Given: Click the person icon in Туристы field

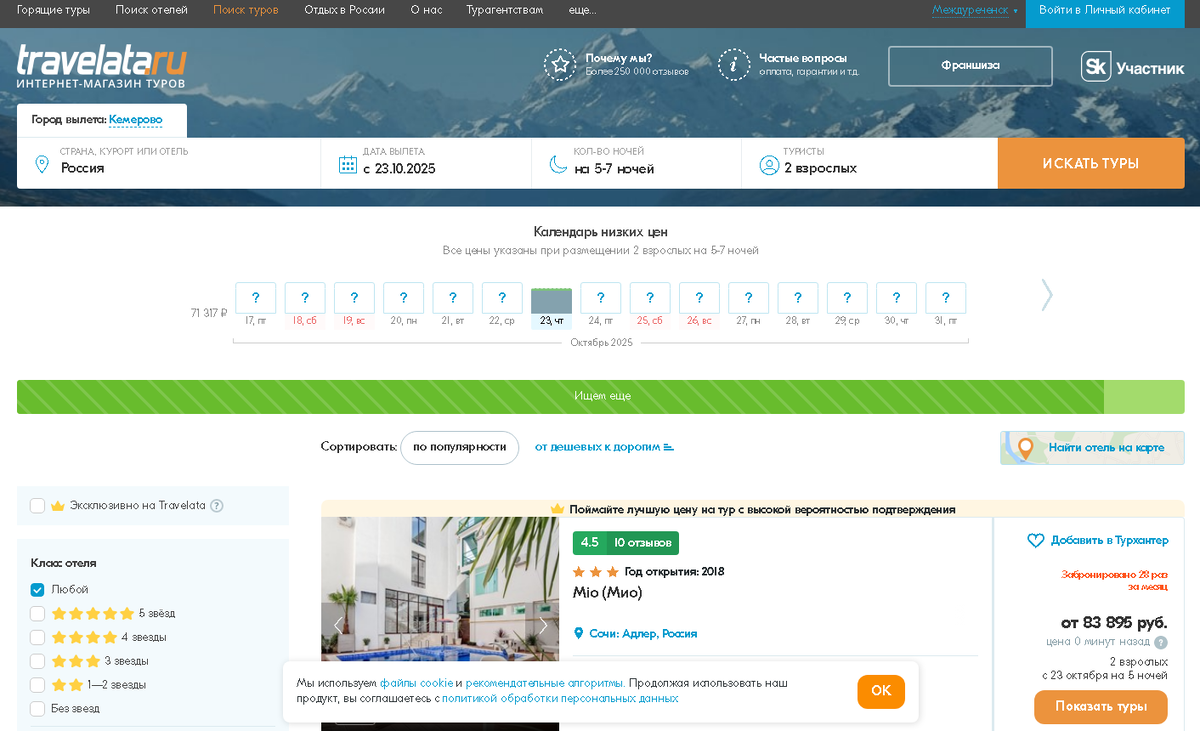Looking at the screenshot, I should [x=768, y=165].
